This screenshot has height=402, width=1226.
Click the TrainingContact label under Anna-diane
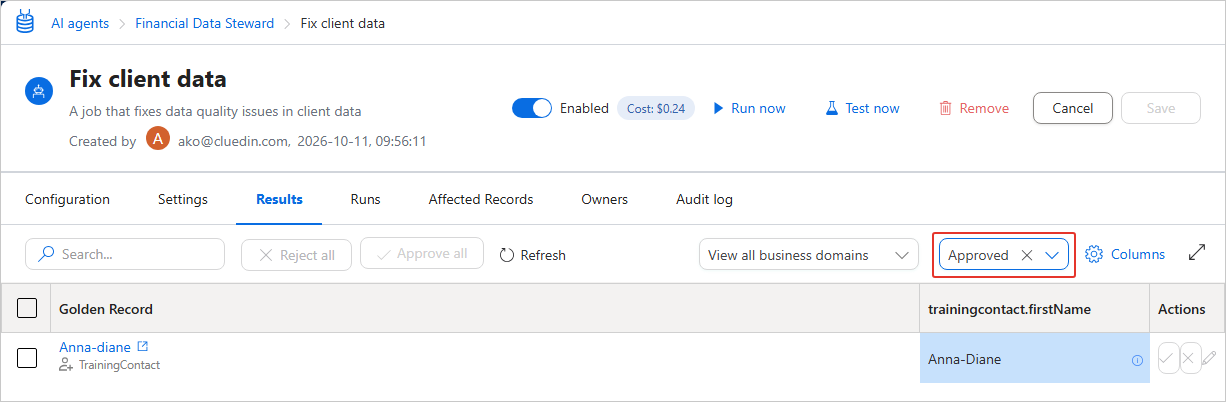pos(119,365)
